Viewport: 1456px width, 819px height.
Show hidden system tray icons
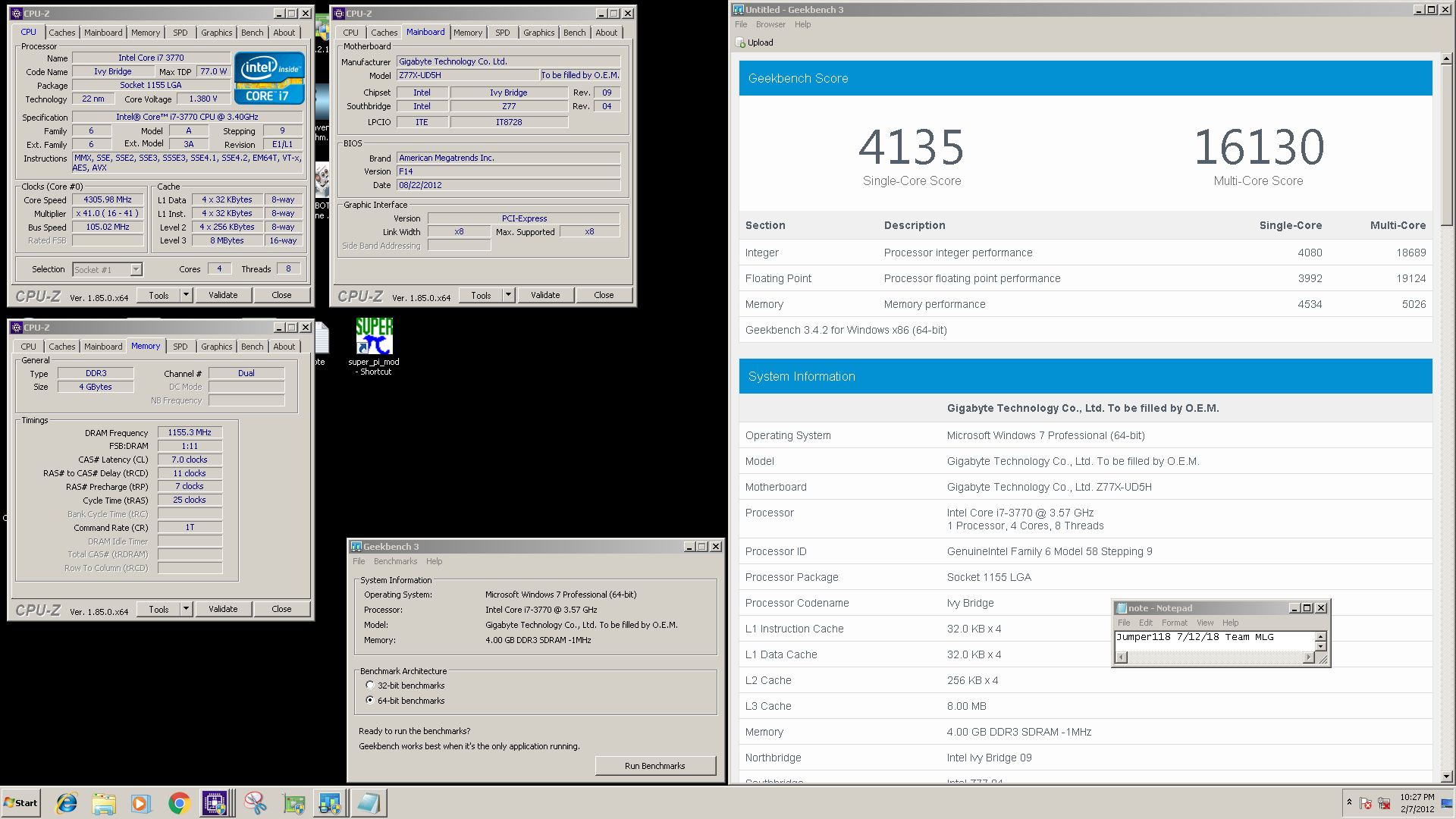point(1349,802)
